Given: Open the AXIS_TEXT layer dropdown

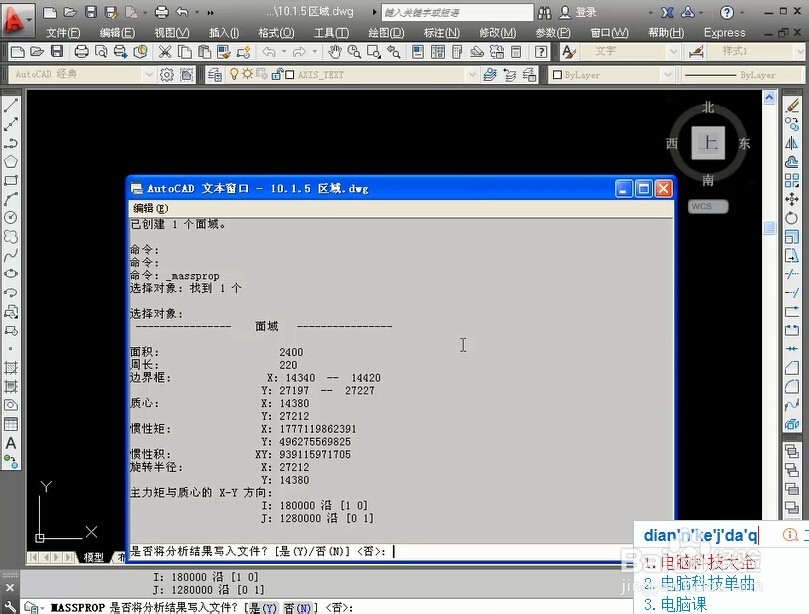Looking at the screenshot, I should pos(472,75).
